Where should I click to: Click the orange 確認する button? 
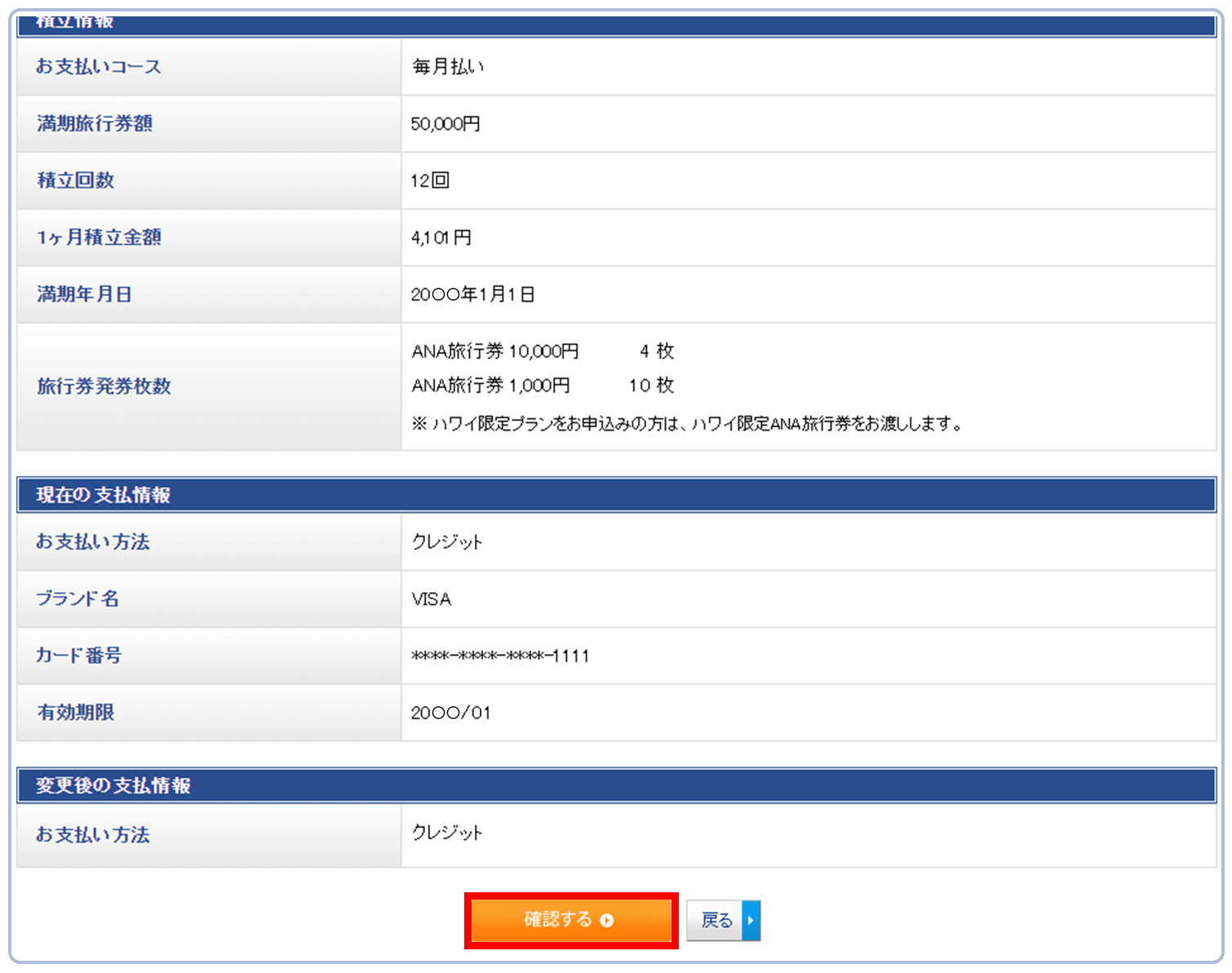[x=570, y=920]
